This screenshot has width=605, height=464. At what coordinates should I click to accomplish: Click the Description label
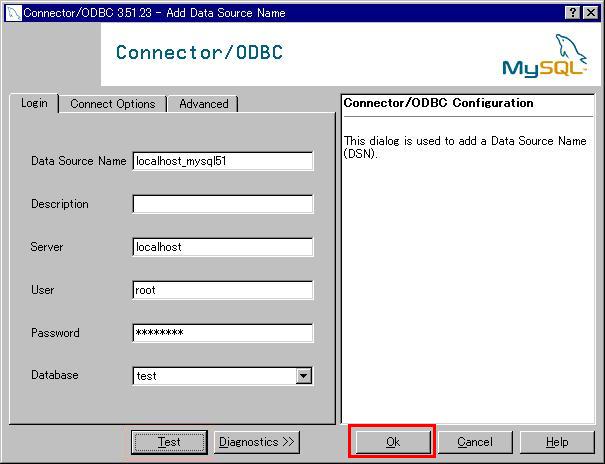point(60,204)
